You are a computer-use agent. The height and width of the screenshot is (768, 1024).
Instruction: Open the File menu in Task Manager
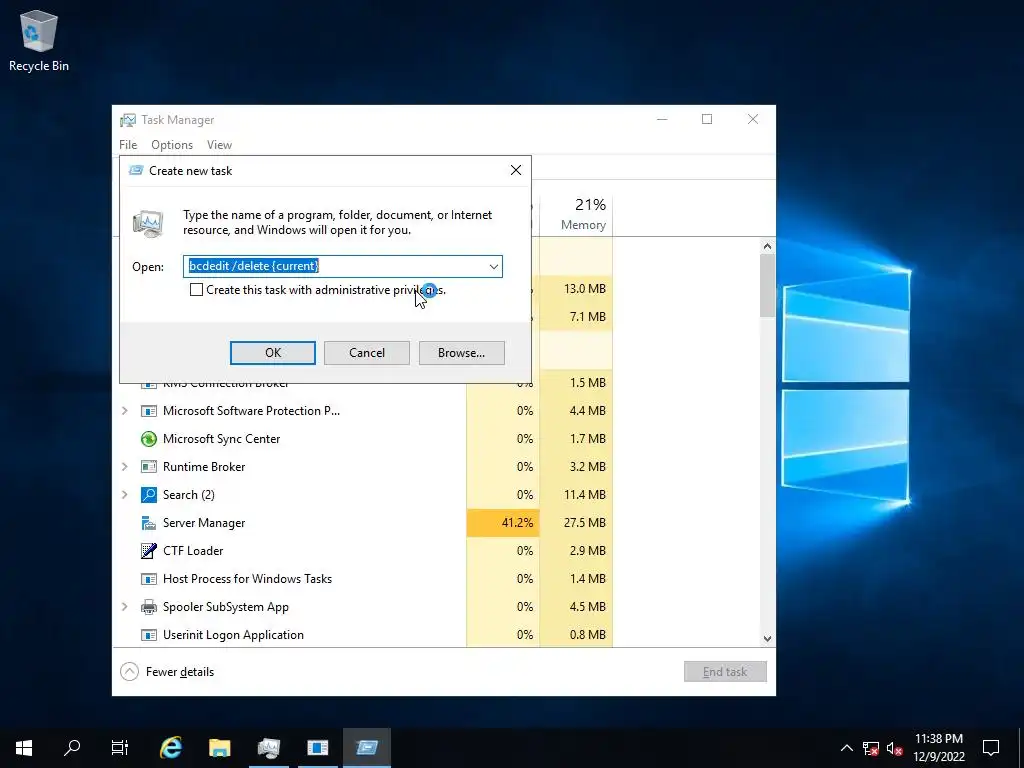tap(128, 145)
